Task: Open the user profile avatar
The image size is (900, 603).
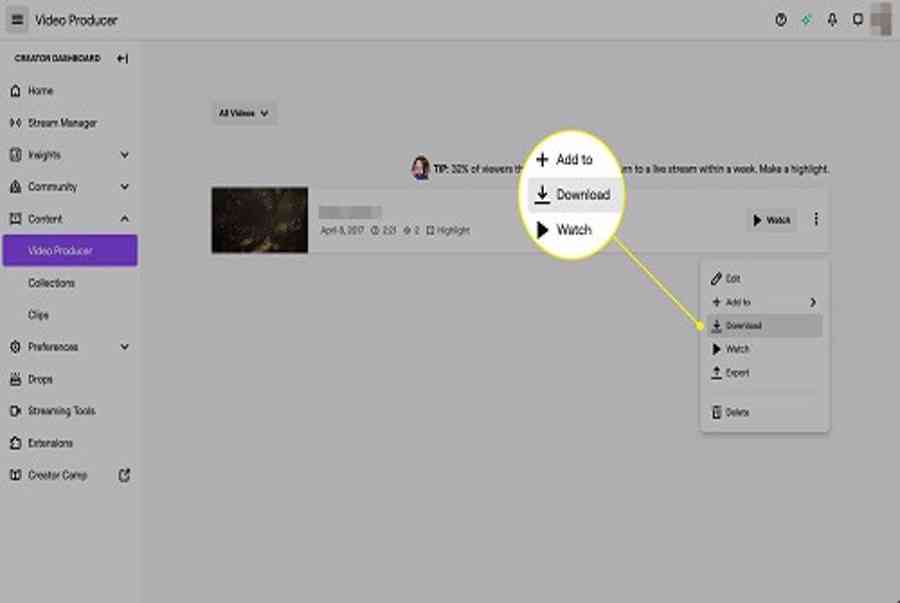Action: pos(881,20)
